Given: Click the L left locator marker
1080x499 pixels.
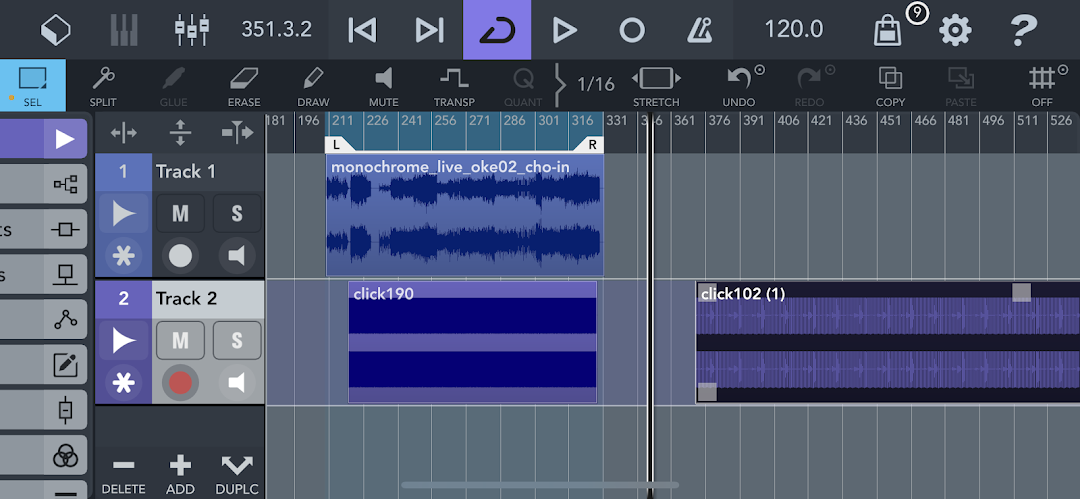Looking at the screenshot, I should (340, 144).
